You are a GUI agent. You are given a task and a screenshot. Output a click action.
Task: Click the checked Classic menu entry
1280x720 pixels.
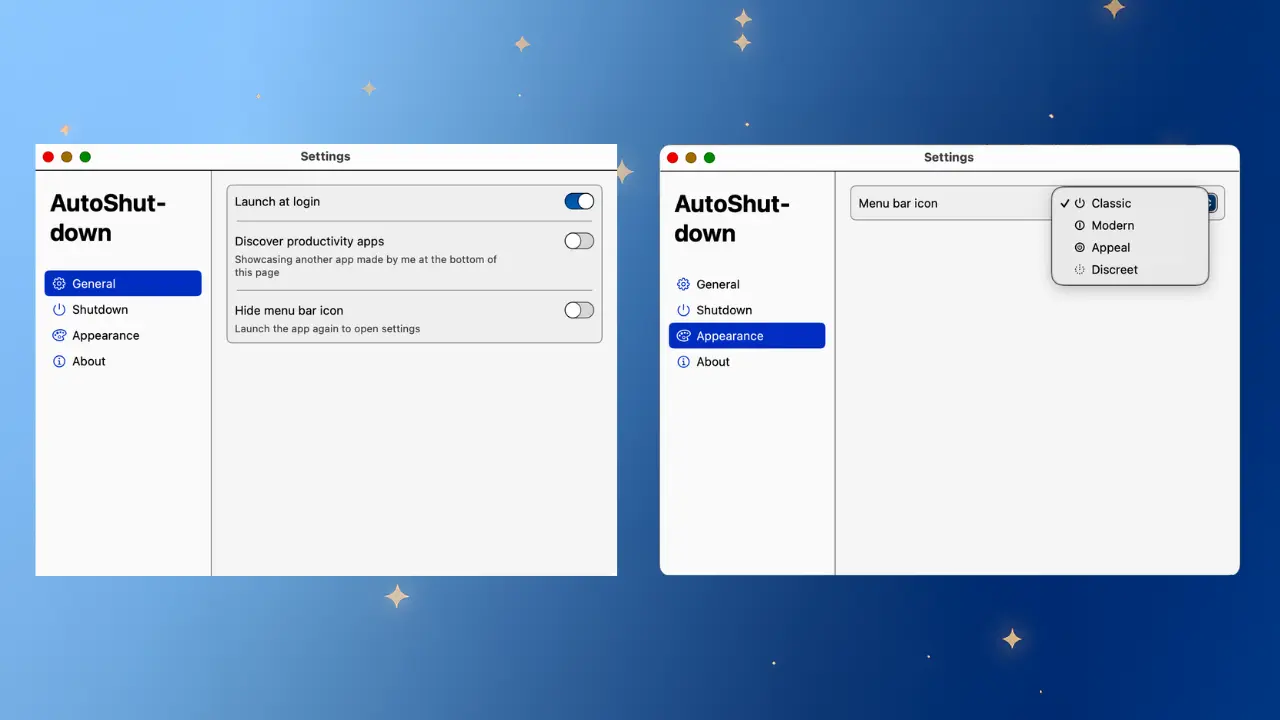click(1111, 203)
